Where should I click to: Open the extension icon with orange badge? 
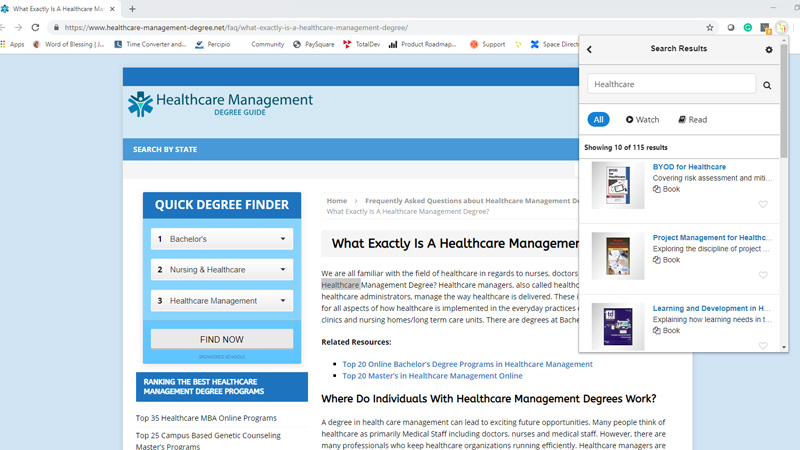pos(765,28)
